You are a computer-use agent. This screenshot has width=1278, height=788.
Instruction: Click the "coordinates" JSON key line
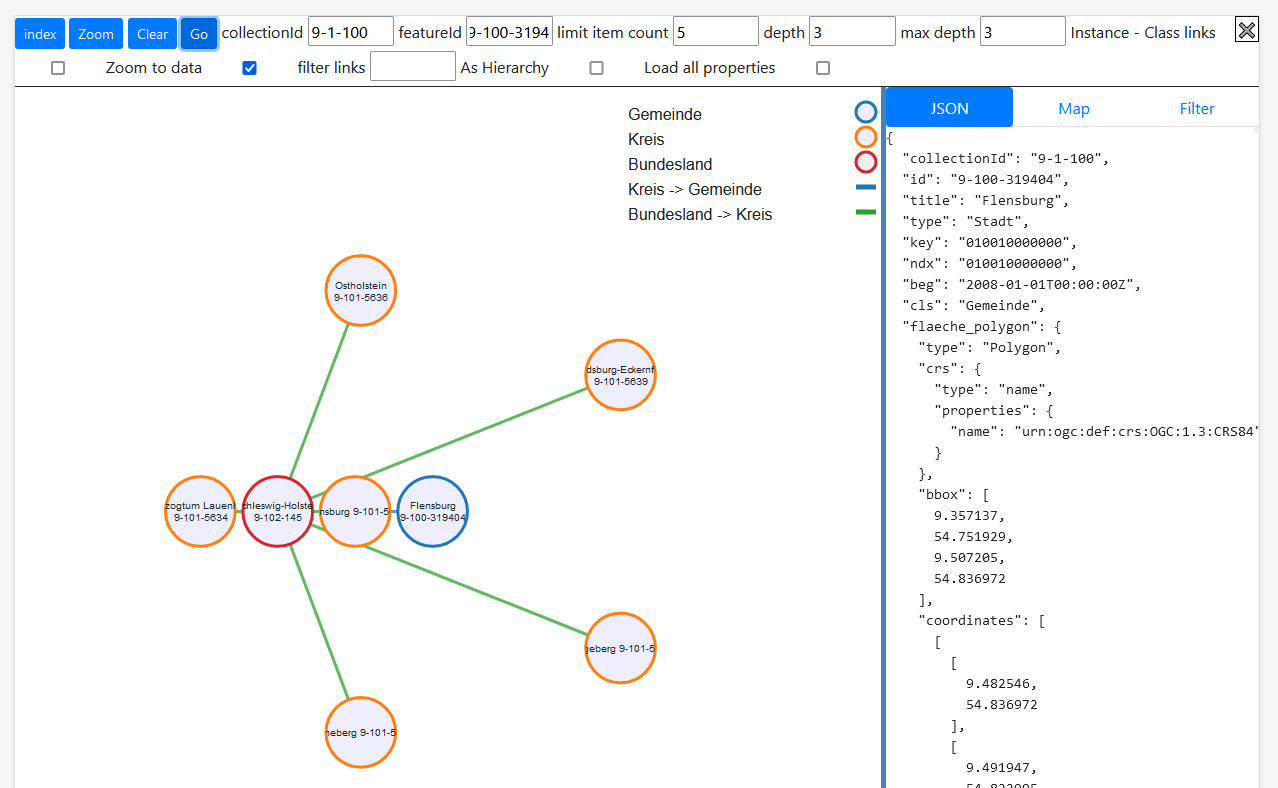(982, 620)
